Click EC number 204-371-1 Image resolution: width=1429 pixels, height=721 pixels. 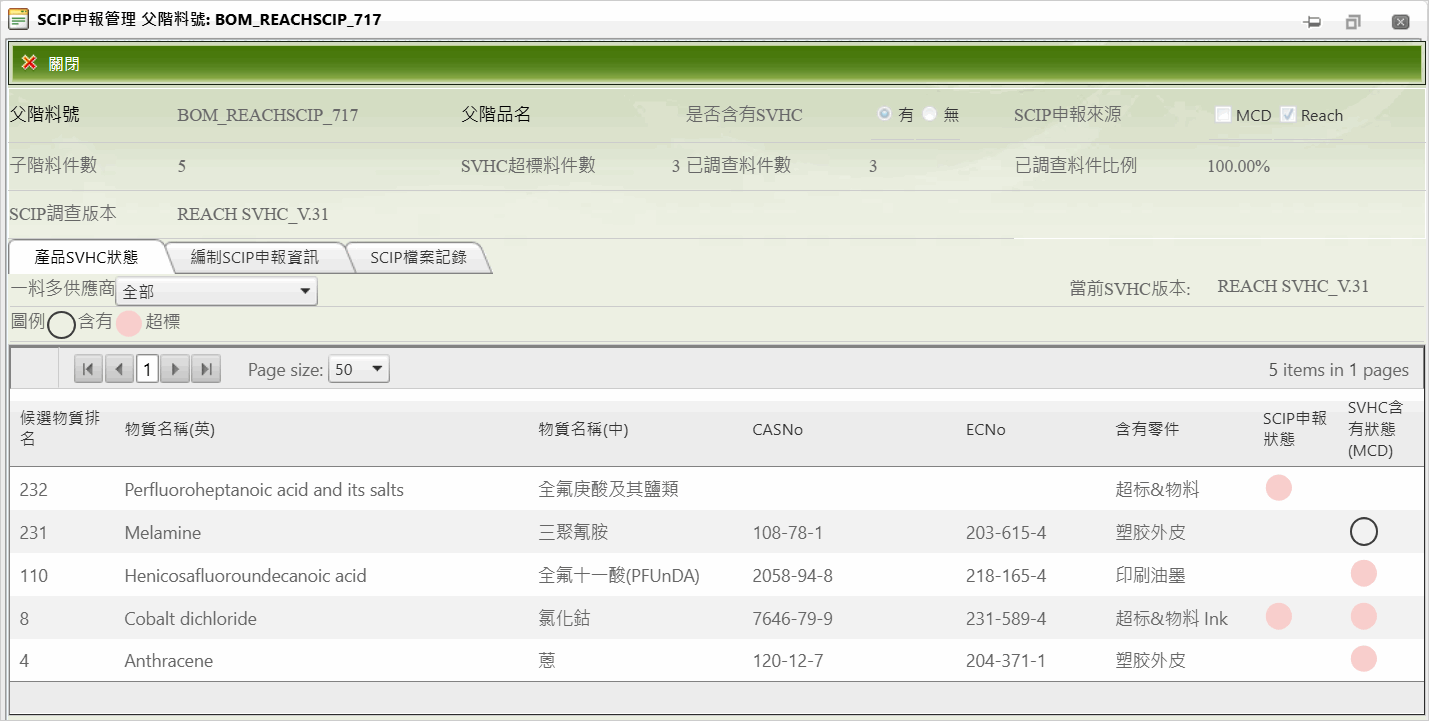(x=1006, y=661)
